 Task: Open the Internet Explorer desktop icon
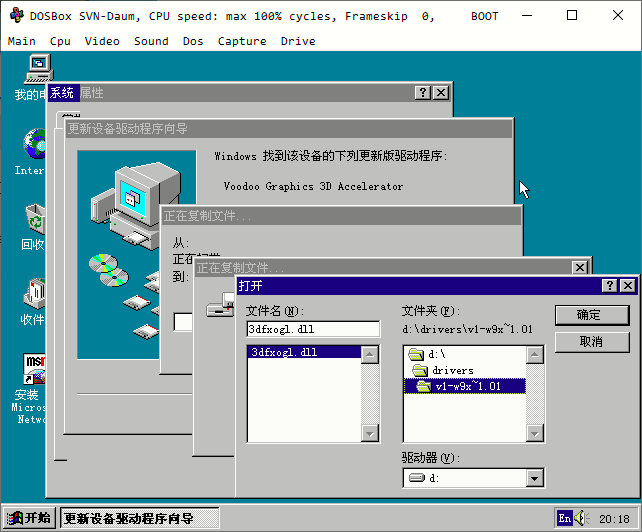[x=34, y=143]
